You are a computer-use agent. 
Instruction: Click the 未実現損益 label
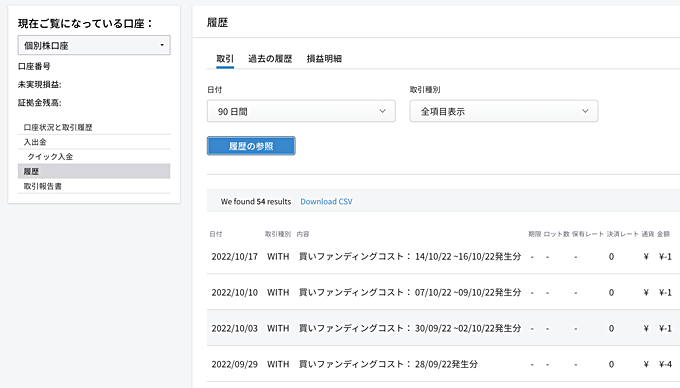click(x=39, y=85)
